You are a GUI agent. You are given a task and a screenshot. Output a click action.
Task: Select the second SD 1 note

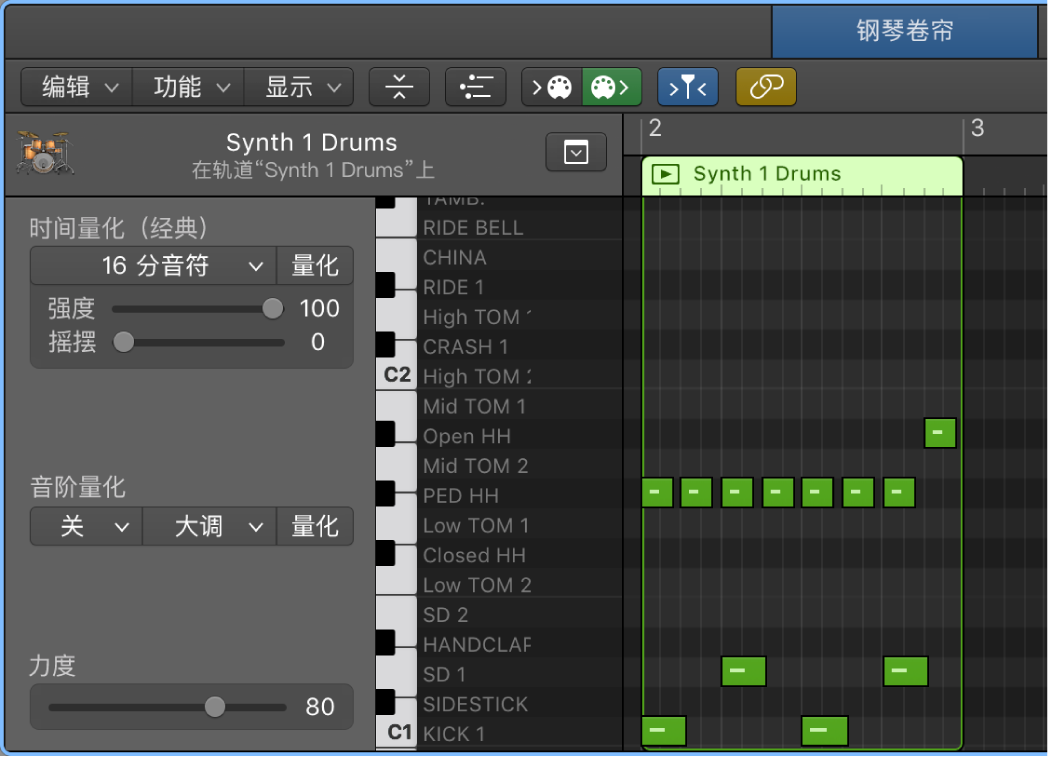pyautogui.click(x=906, y=671)
